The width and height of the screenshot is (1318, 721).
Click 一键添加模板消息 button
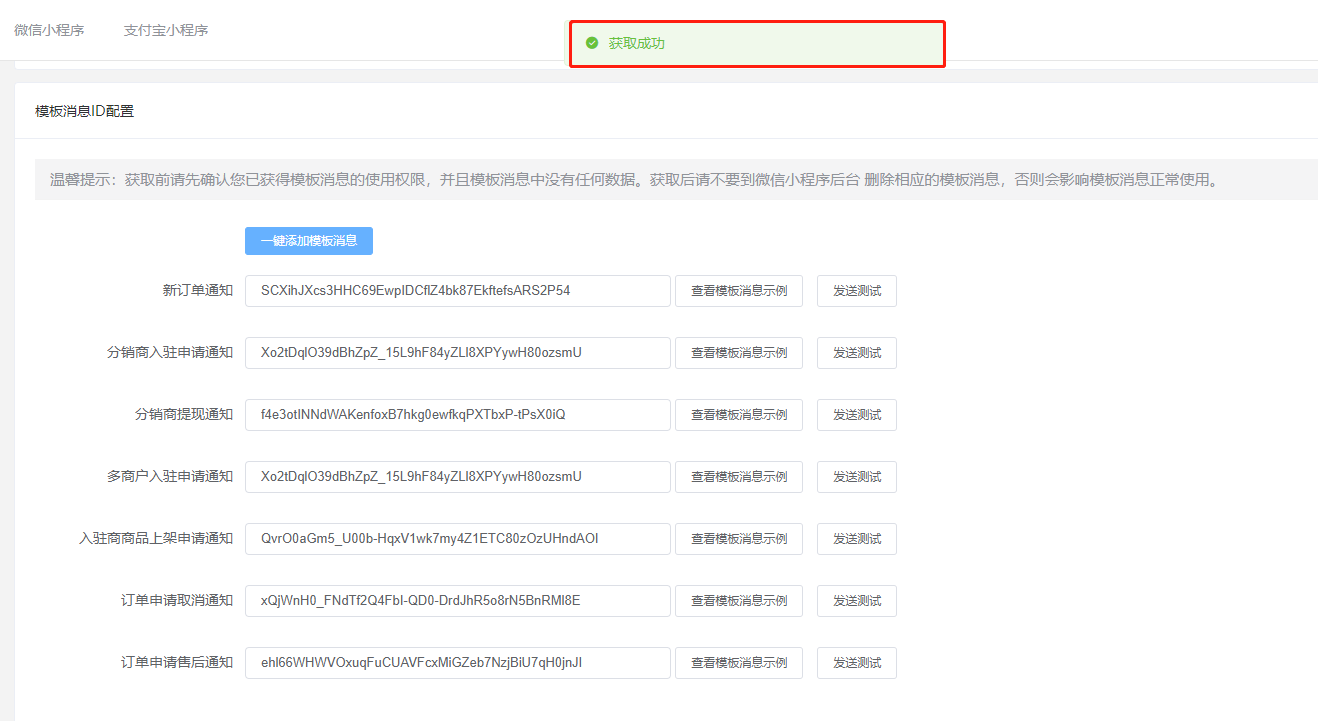[308, 241]
